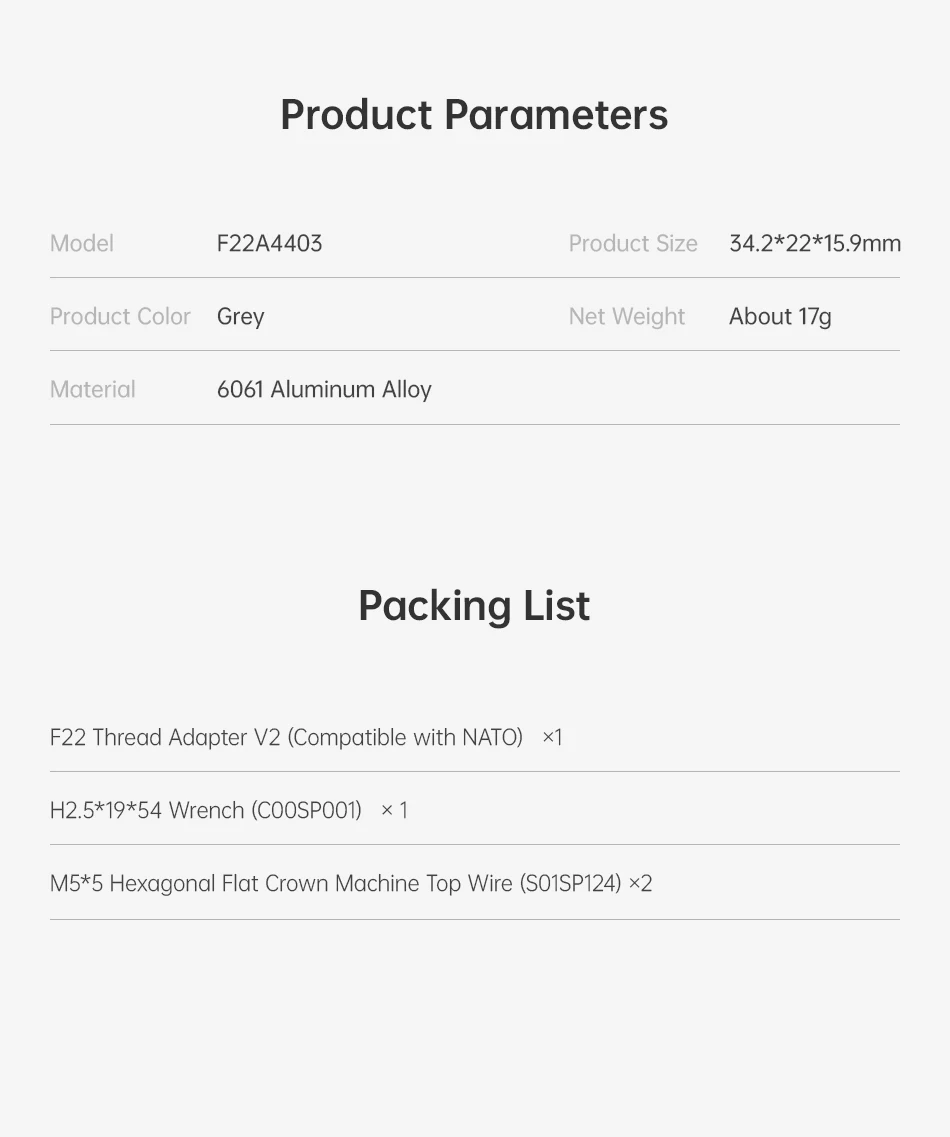Click the Material label
Viewport: 950px width, 1137px height.
[93, 389]
